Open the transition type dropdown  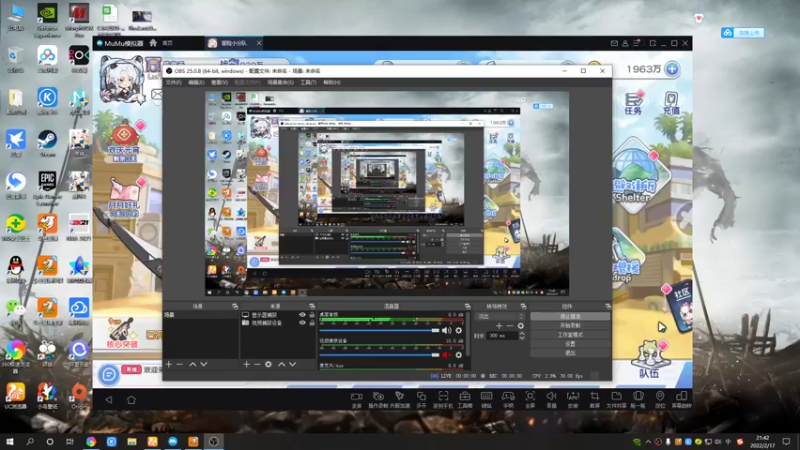500,316
